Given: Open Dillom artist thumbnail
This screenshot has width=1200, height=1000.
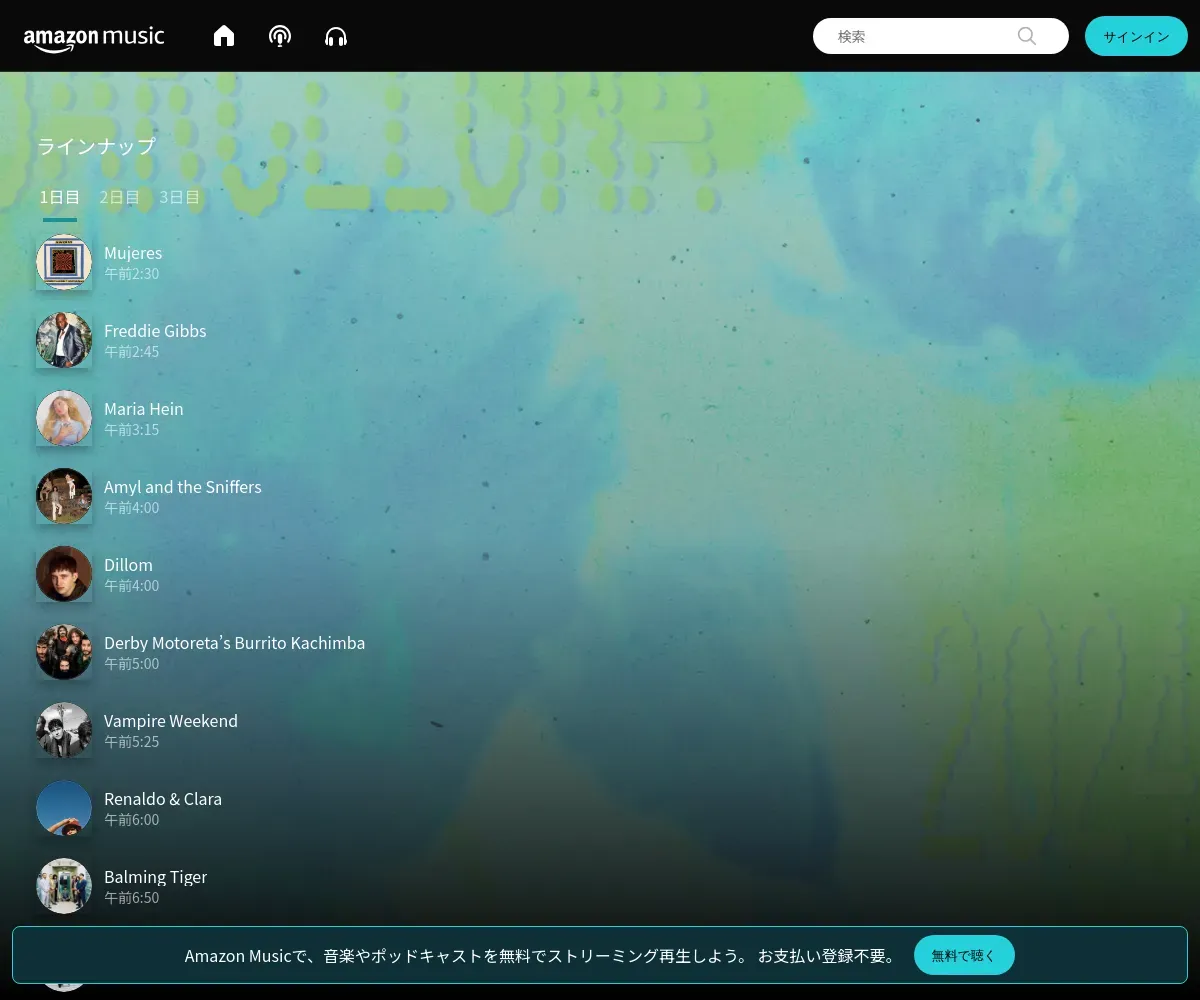Looking at the screenshot, I should (64, 574).
